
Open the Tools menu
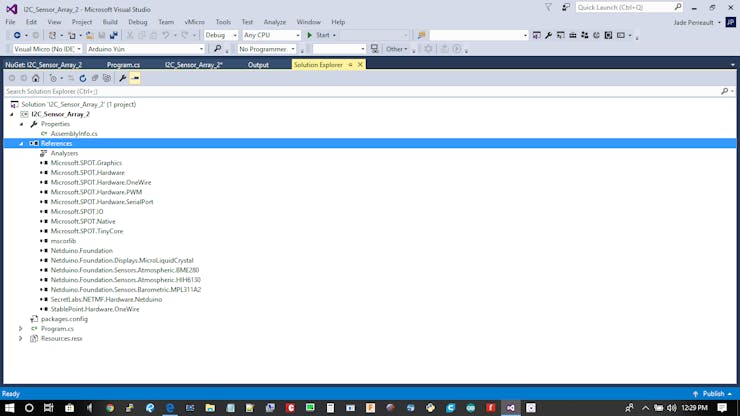[223, 22]
